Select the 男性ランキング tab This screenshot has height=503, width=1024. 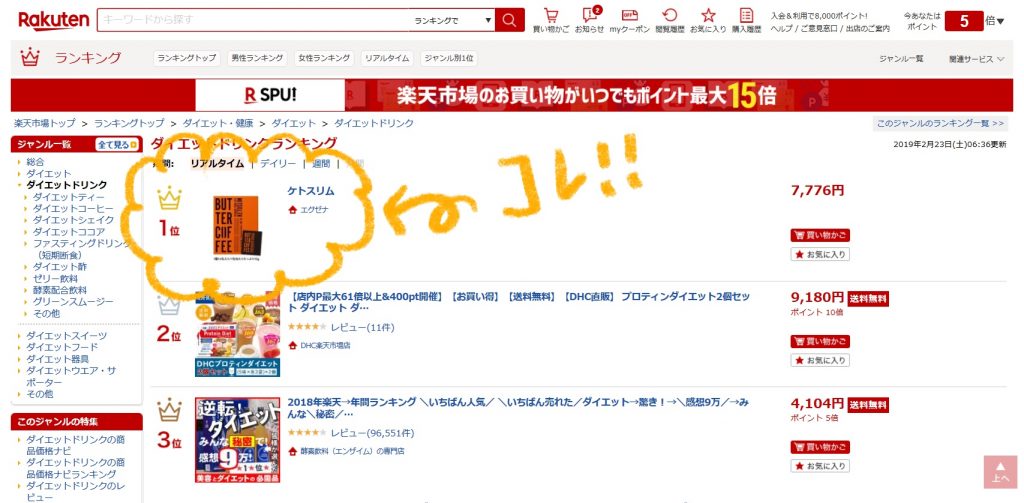(256, 59)
